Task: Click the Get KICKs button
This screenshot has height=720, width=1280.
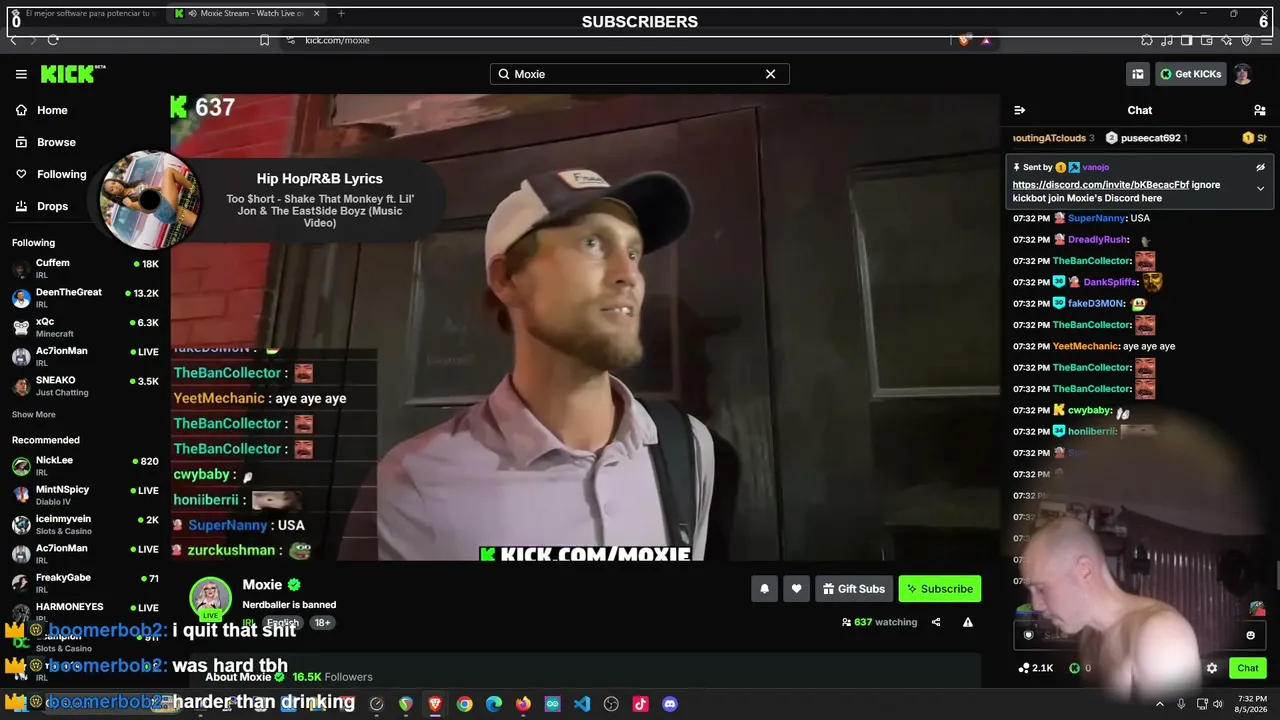Action: [1190, 74]
